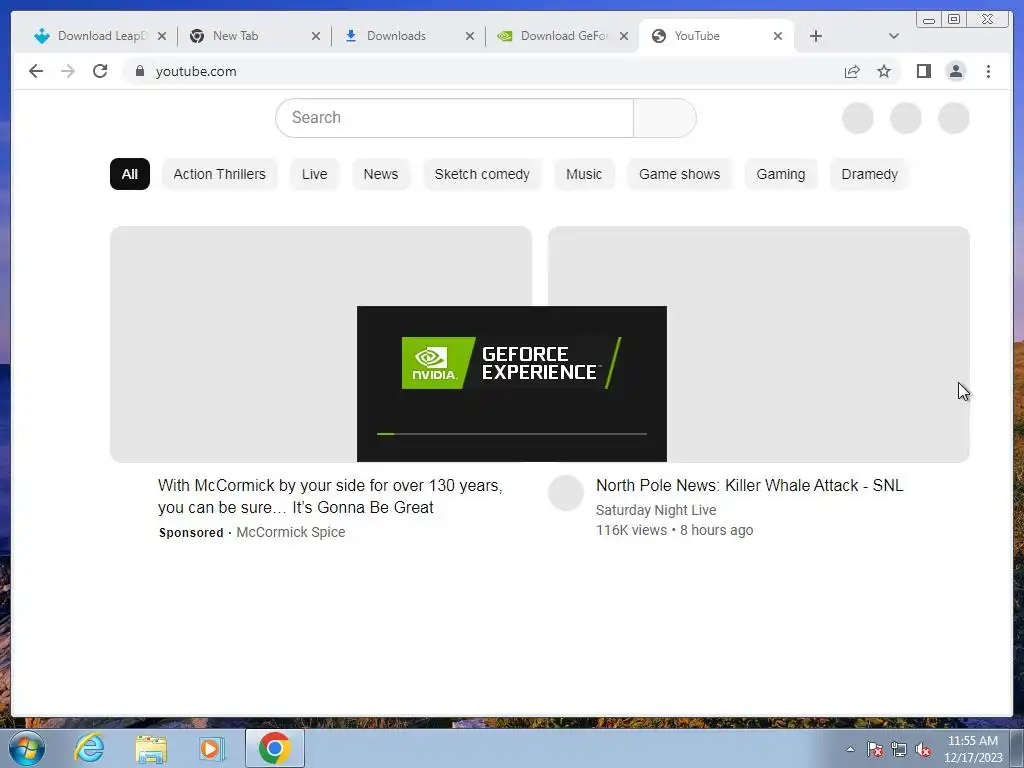Image resolution: width=1024 pixels, height=768 pixels.
Task: Filter videos by Live chip
Action: (x=314, y=174)
